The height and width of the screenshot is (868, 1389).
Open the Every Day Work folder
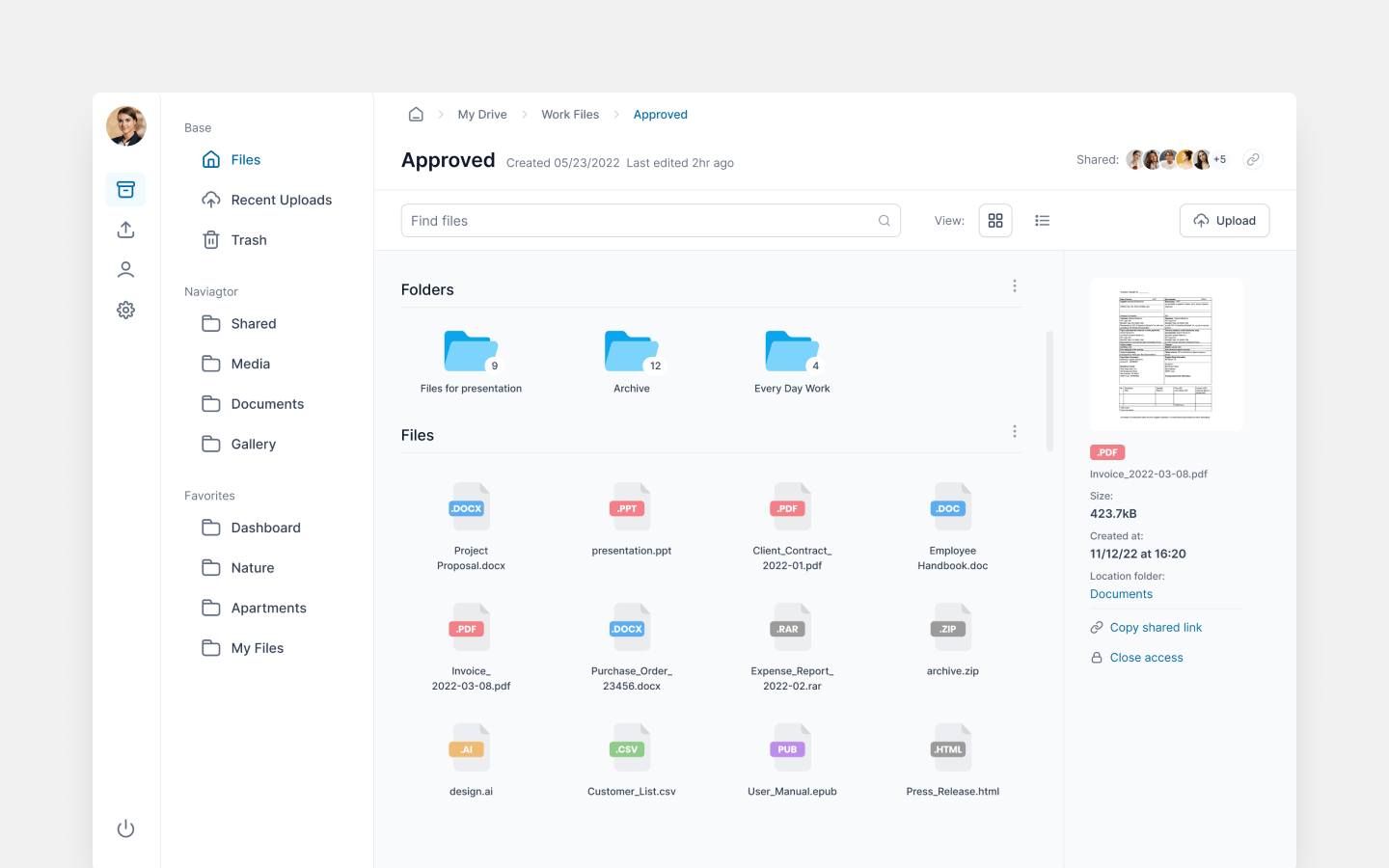point(792,362)
